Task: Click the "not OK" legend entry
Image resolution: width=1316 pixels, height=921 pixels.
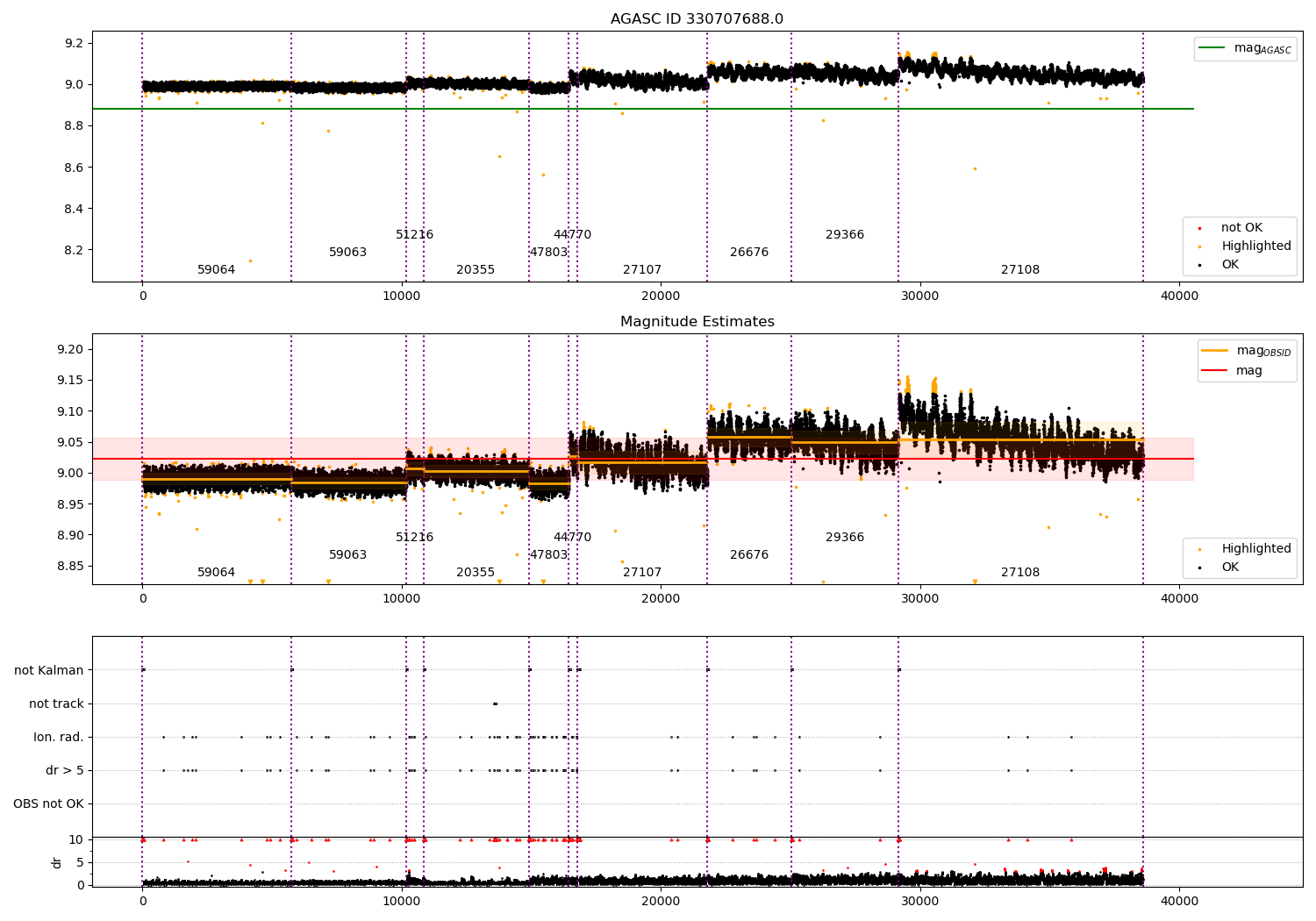Action: click(1231, 228)
